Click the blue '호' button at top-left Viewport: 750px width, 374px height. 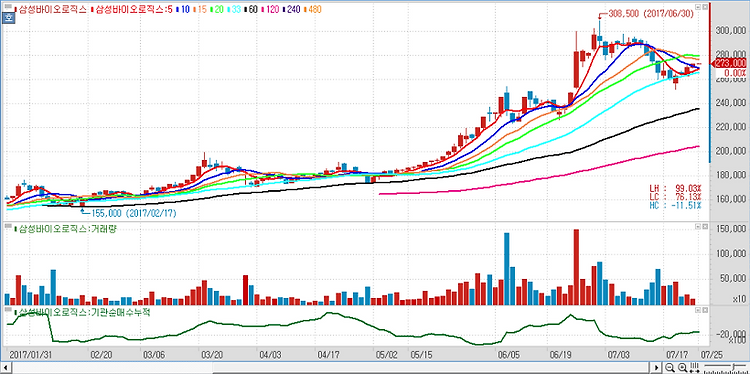click(8, 19)
